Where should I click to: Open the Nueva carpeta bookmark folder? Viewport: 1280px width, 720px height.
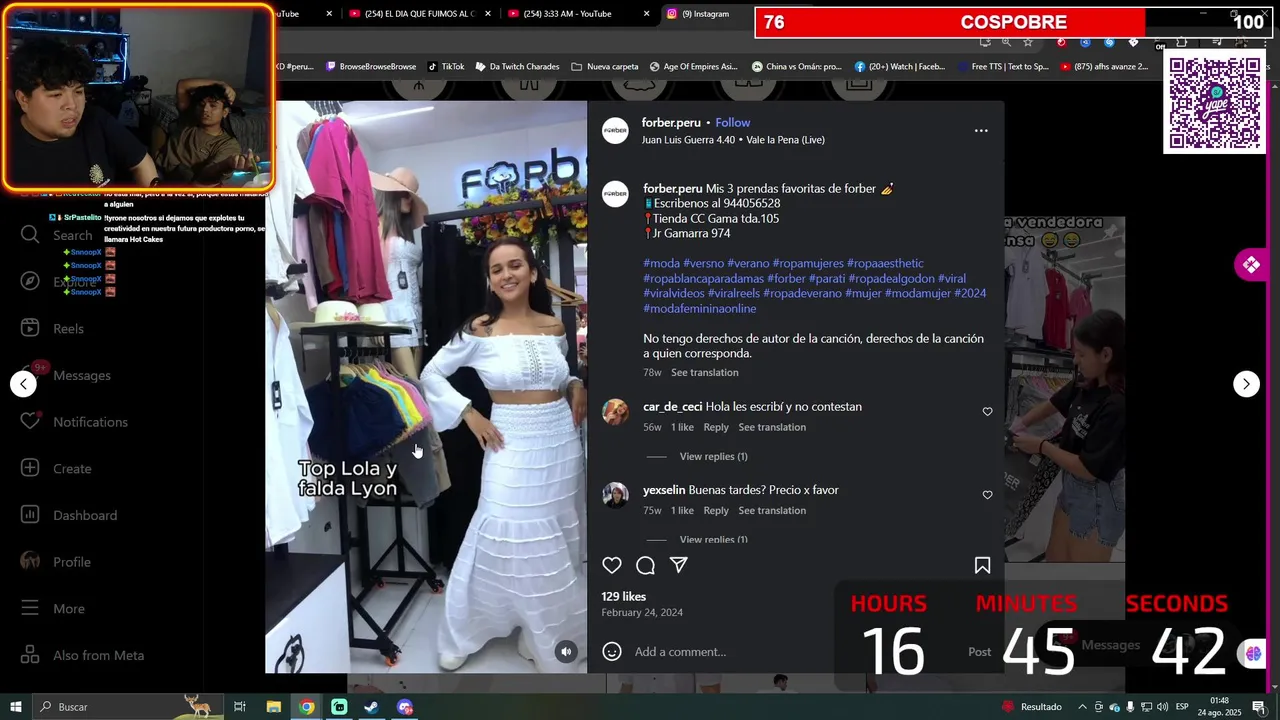click(605, 66)
